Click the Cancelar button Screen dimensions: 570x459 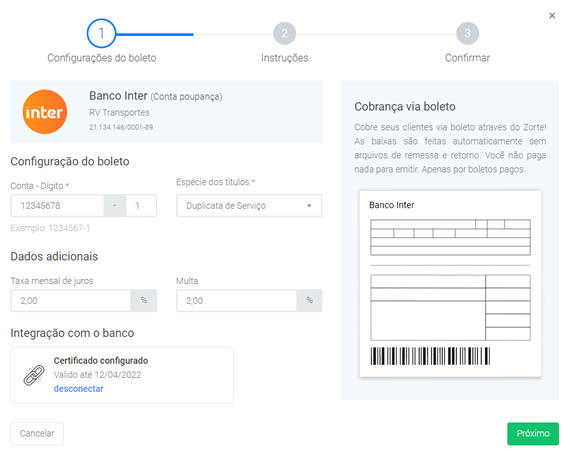click(x=37, y=434)
